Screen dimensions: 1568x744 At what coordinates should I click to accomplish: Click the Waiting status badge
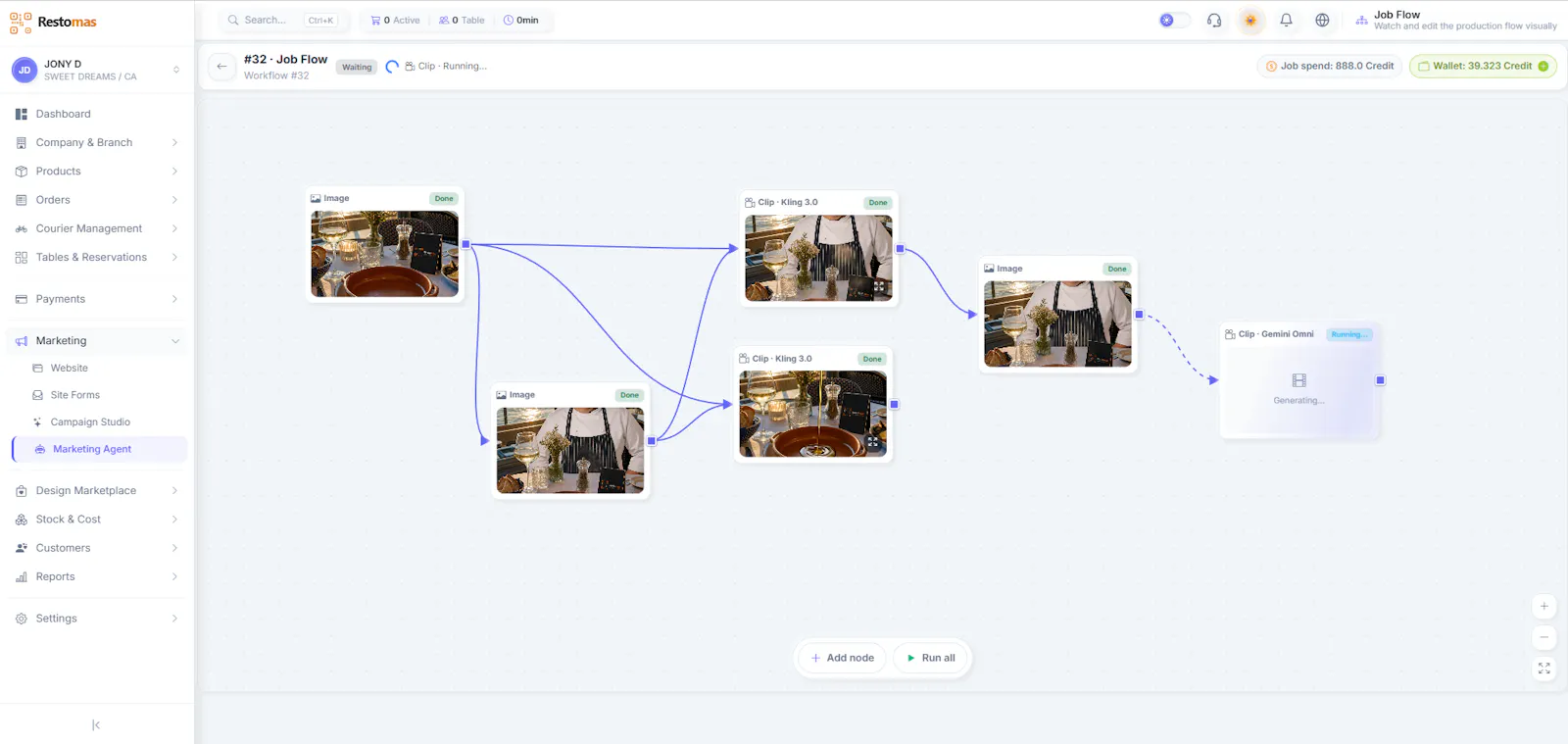357,67
